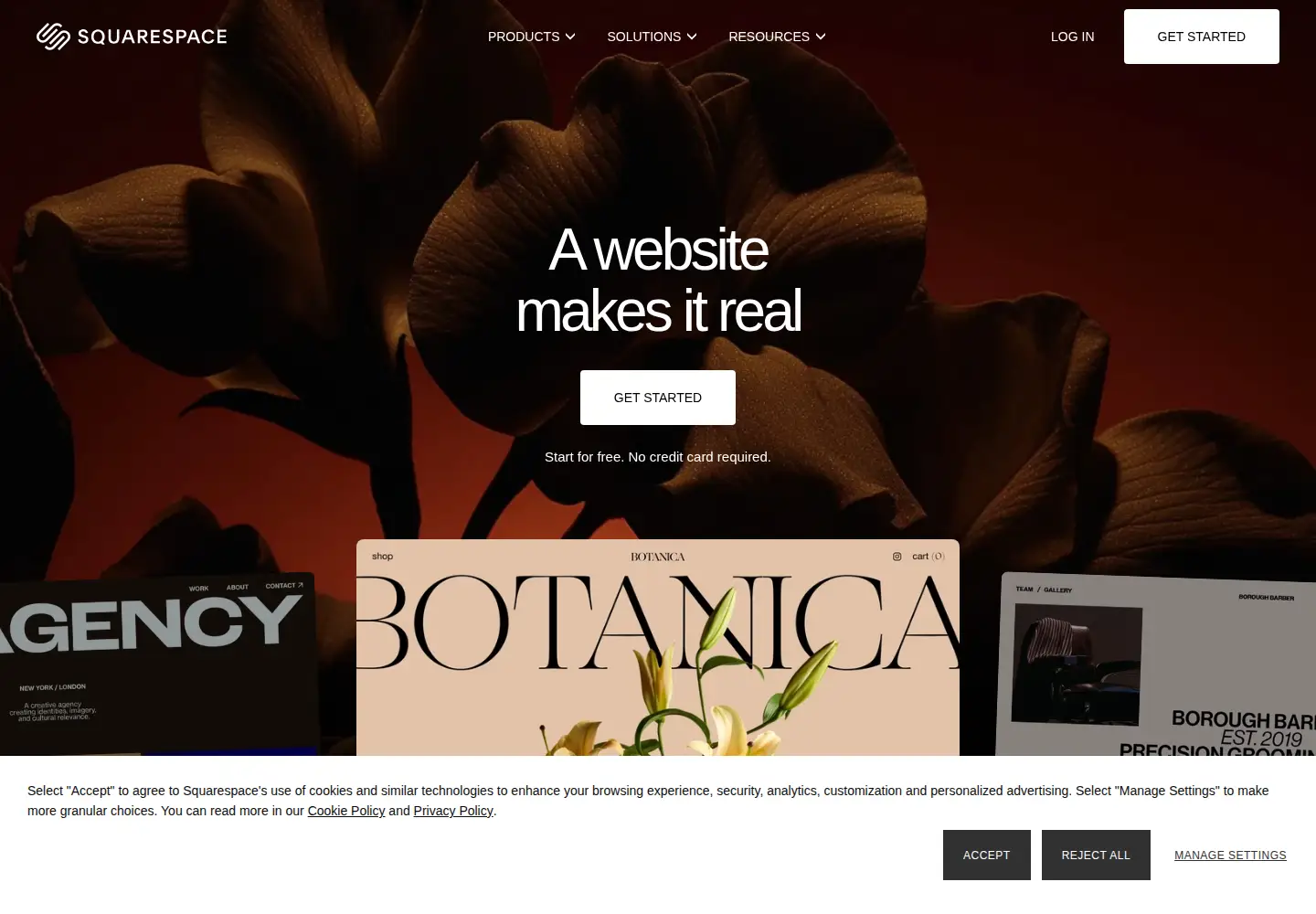The height and width of the screenshot is (914, 1316).
Task: Click the Get Started button below headline
Action: point(658,398)
